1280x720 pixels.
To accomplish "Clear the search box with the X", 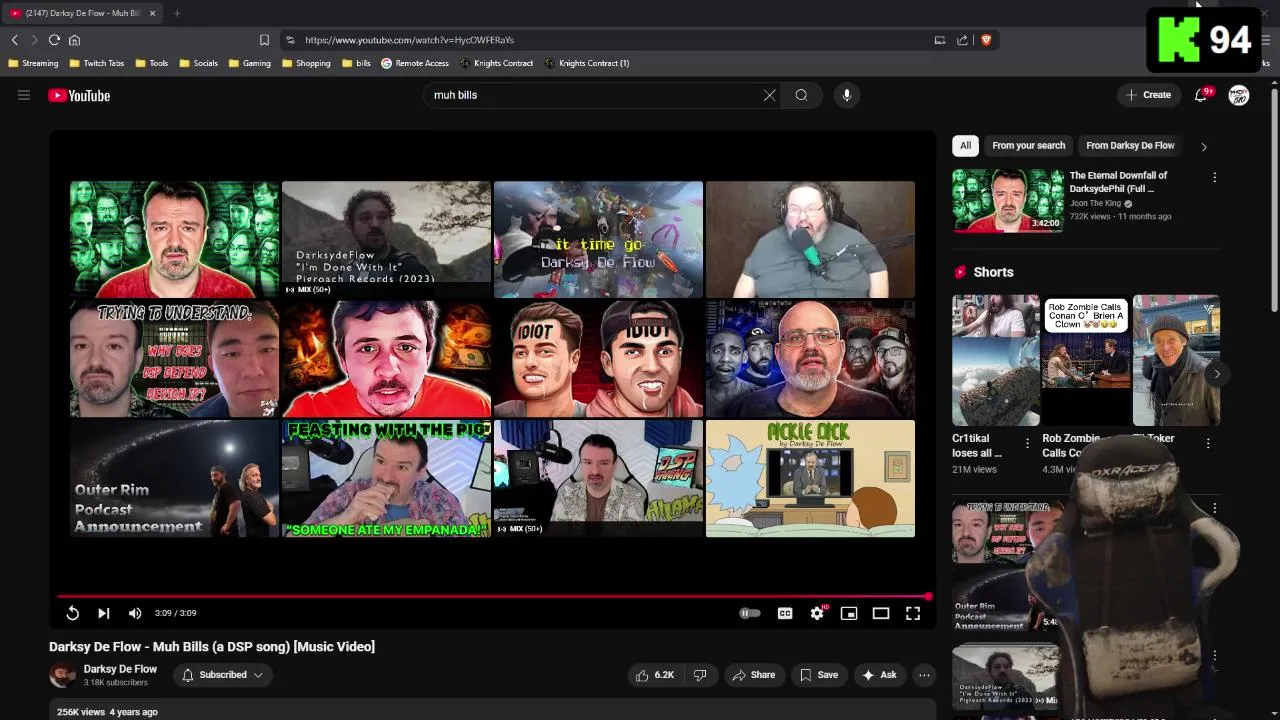I will point(769,95).
